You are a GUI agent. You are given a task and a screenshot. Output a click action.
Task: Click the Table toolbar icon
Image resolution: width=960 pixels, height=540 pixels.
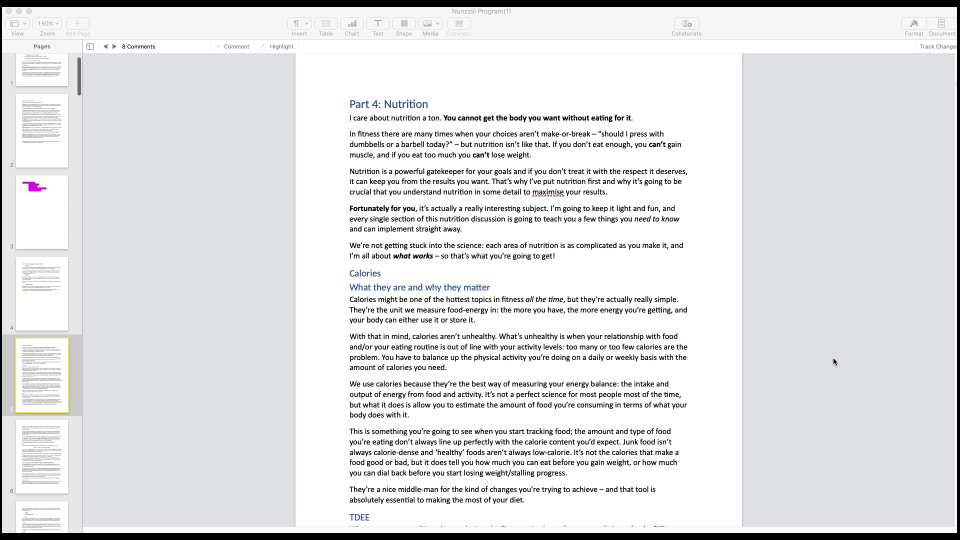(326, 23)
